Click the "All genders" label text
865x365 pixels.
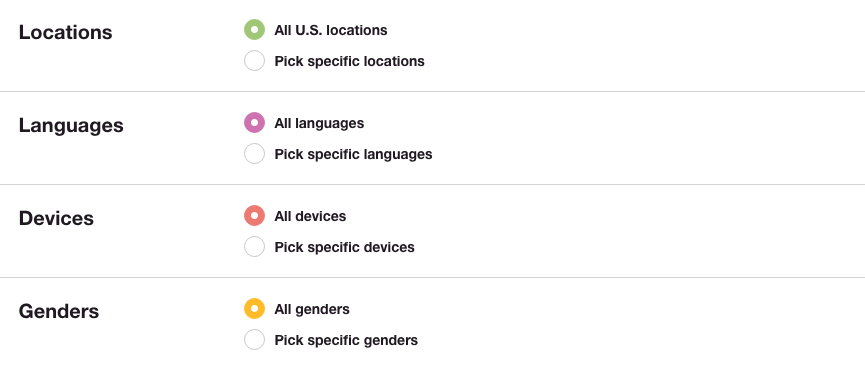[x=312, y=309]
